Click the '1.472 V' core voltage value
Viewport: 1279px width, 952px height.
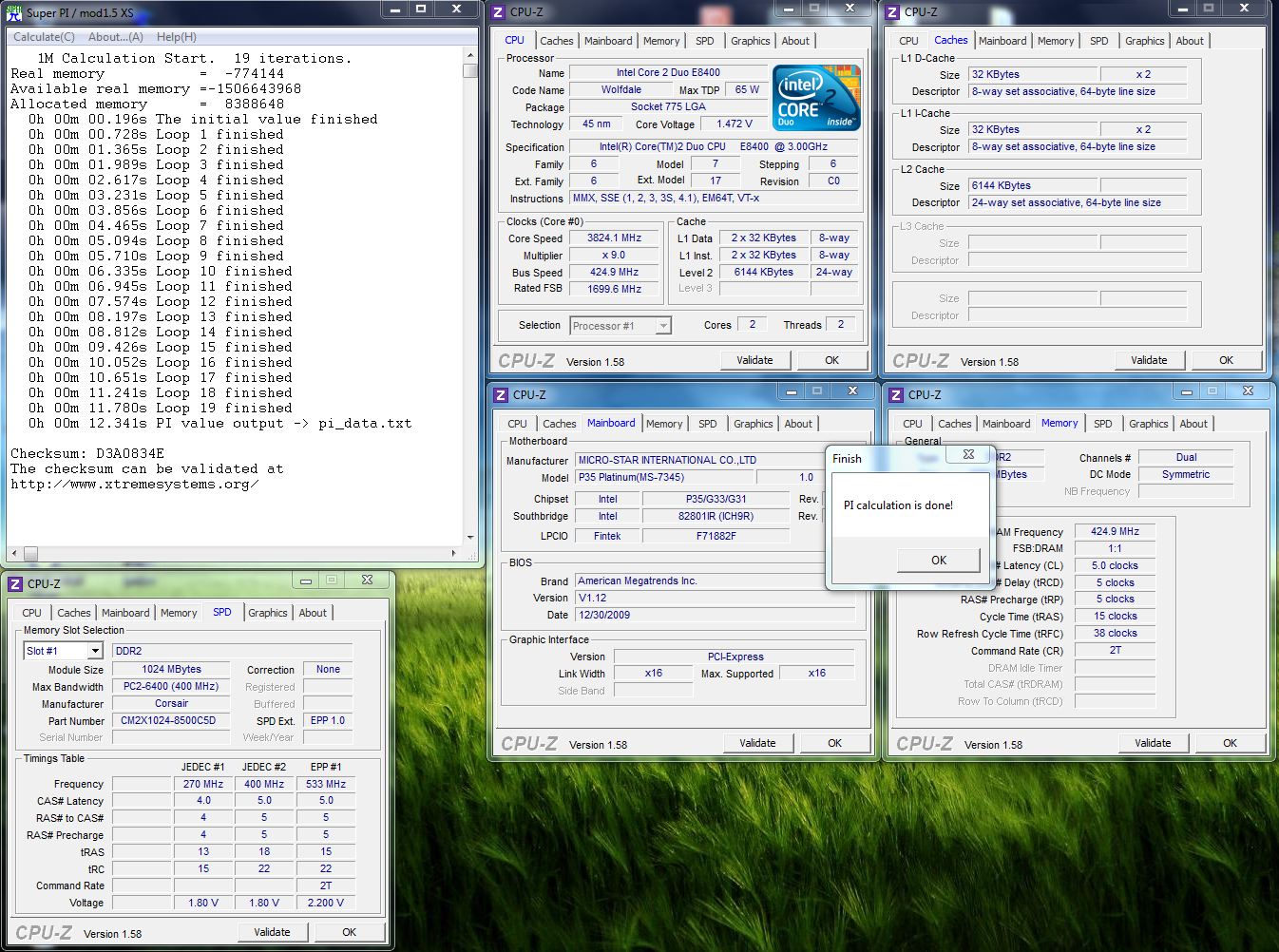tap(735, 124)
